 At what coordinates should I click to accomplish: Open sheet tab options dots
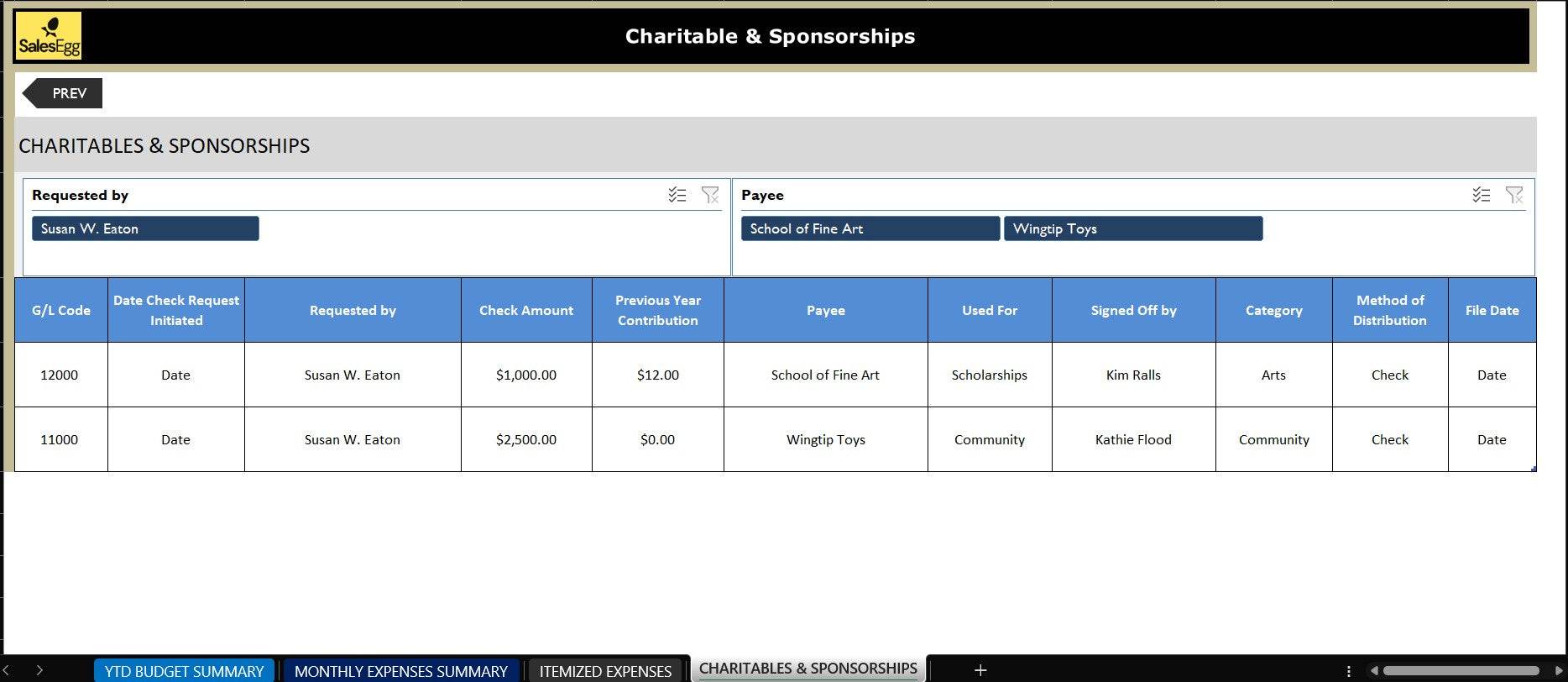tap(1348, 671)
